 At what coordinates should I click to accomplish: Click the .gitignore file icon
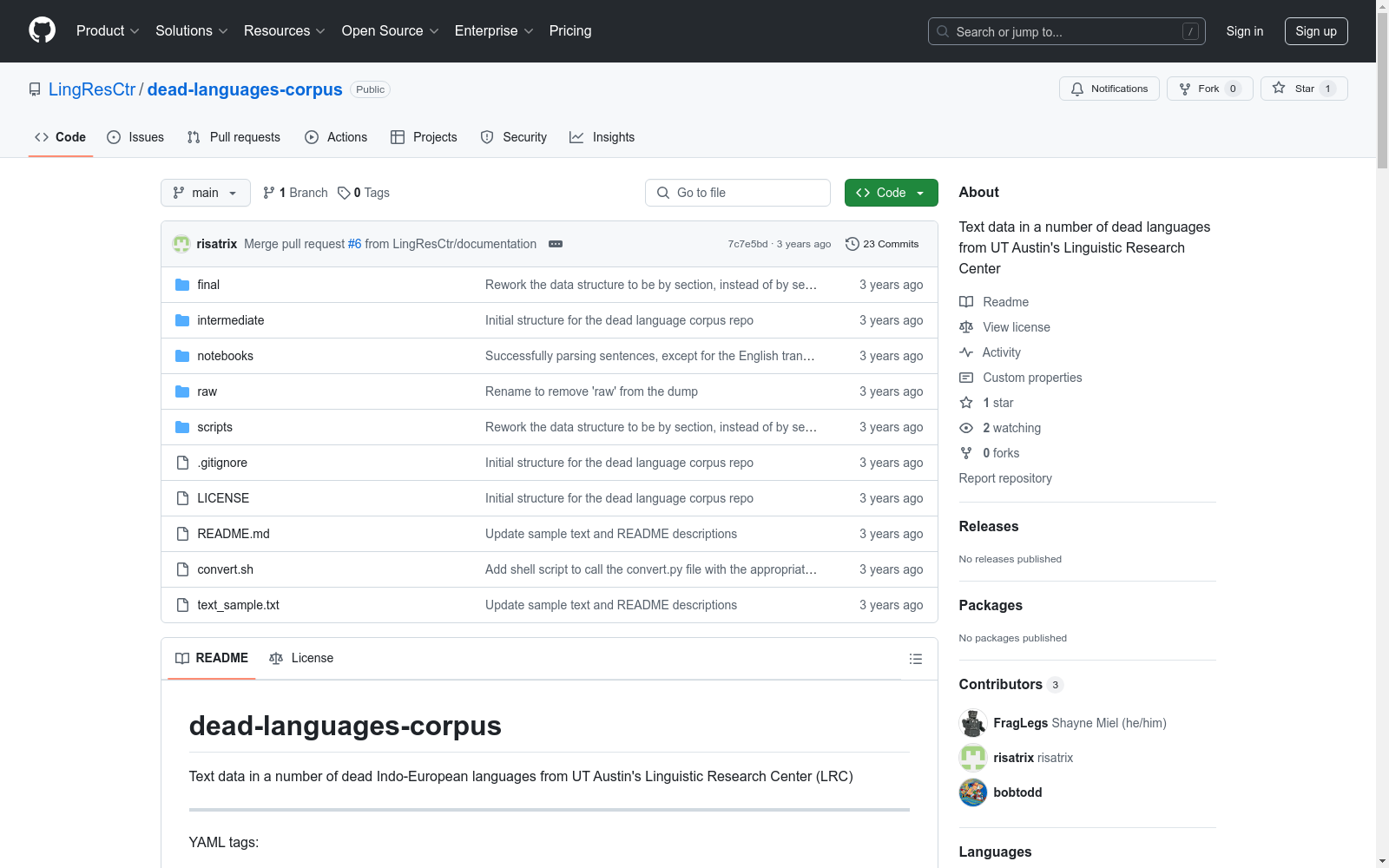tap(182, 463)
